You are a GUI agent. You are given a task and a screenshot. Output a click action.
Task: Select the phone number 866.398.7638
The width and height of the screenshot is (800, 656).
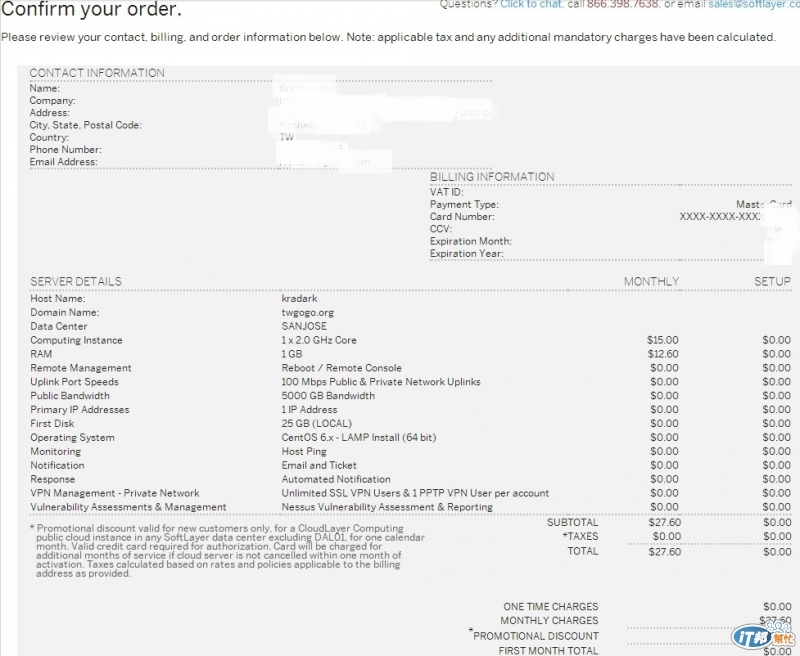click(622, 4)
